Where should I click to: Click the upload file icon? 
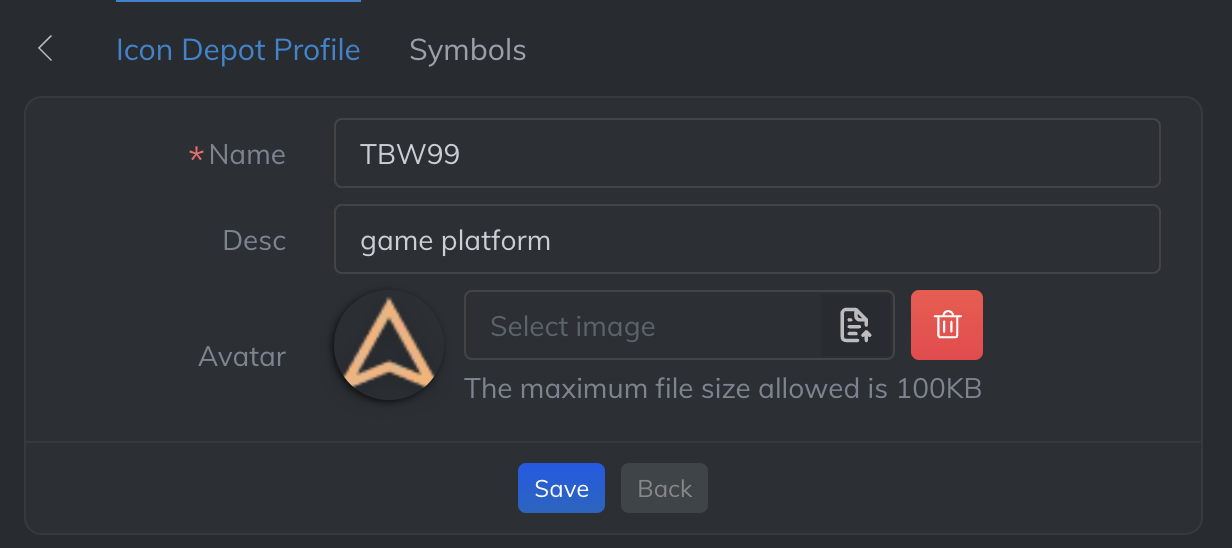pyautogui.click(x=855, y=325)
